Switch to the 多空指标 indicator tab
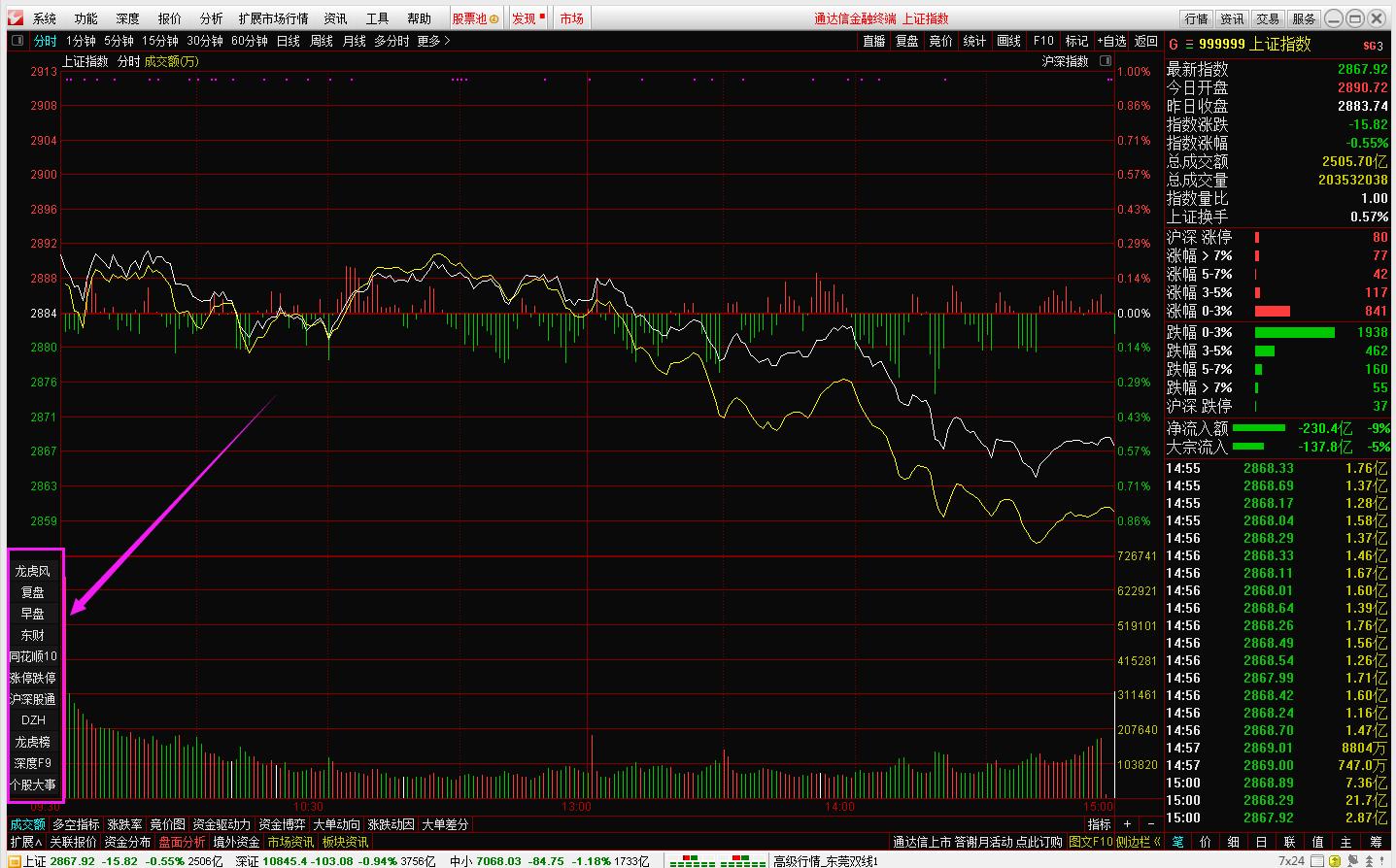1396x868 pixels. click(x=76, y=824)
